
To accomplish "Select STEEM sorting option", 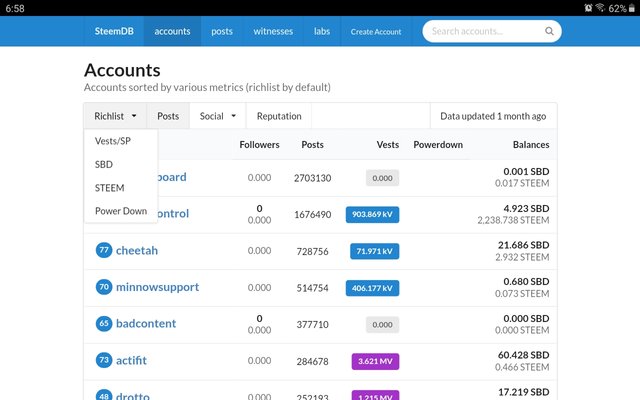I will pyautogui.click(x=109, y=187).
